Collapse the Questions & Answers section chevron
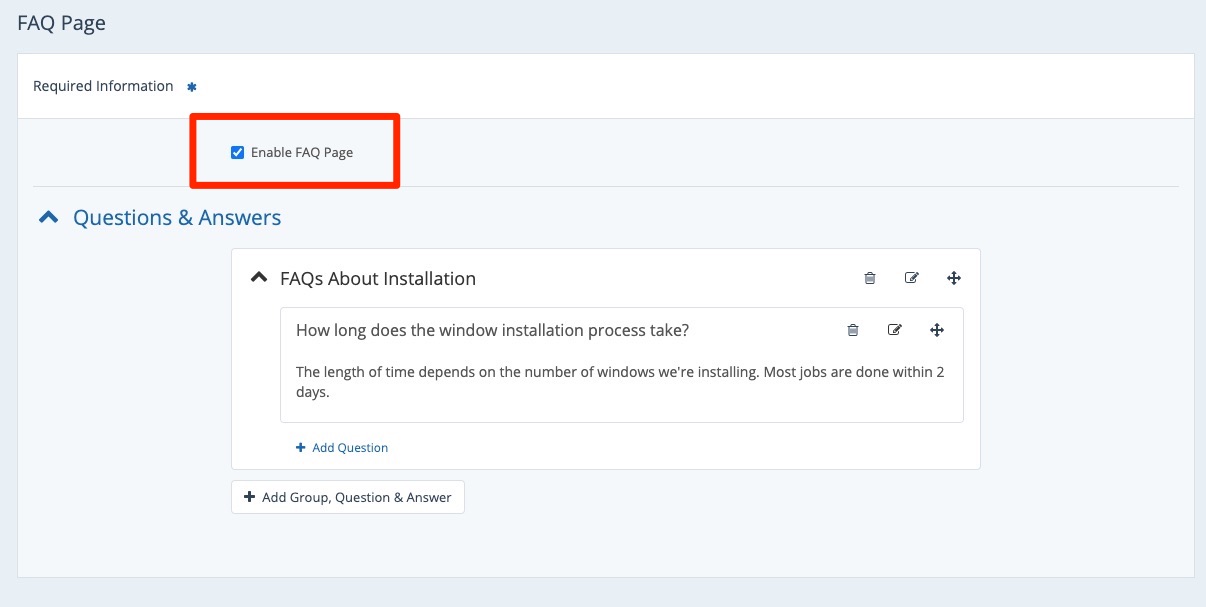This screenshot has height=607, width=1206. click(x=48, y=217)
